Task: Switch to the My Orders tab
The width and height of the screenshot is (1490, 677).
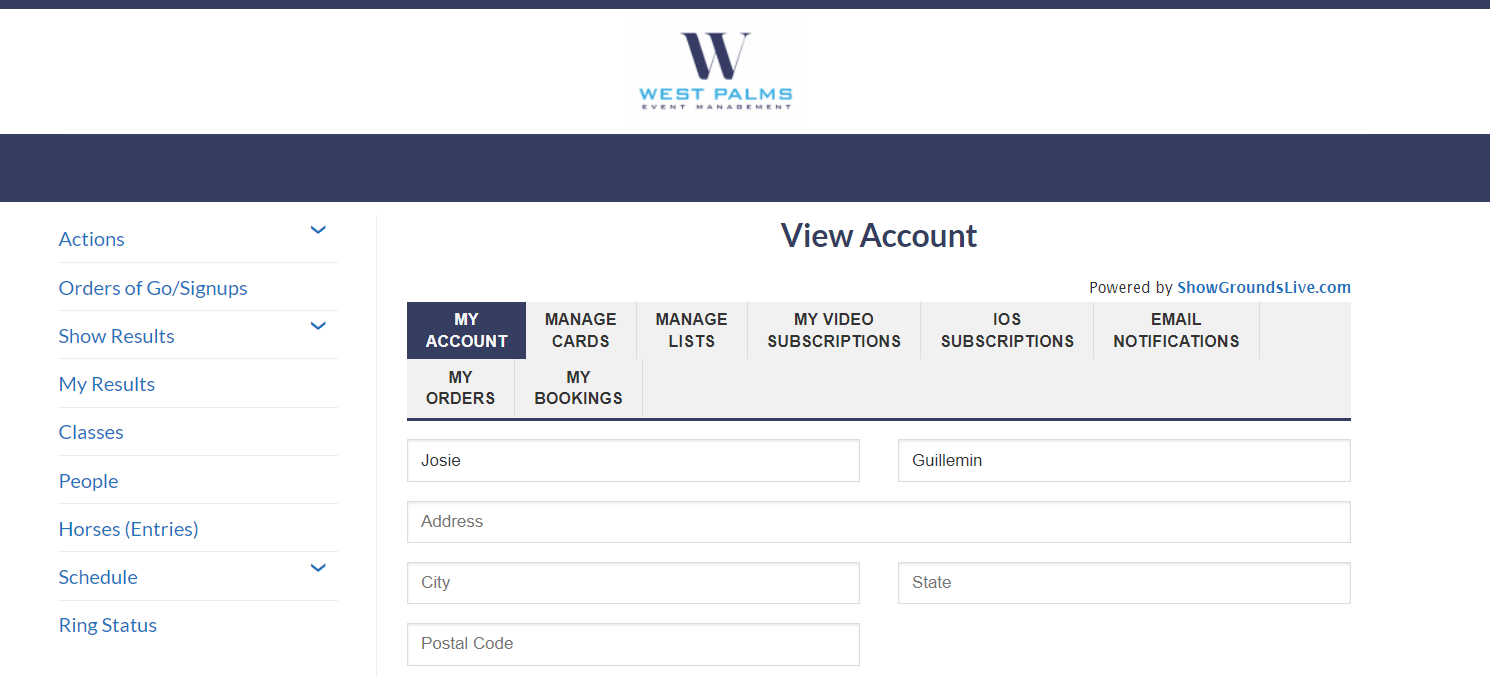Action: tap(460, 388)
